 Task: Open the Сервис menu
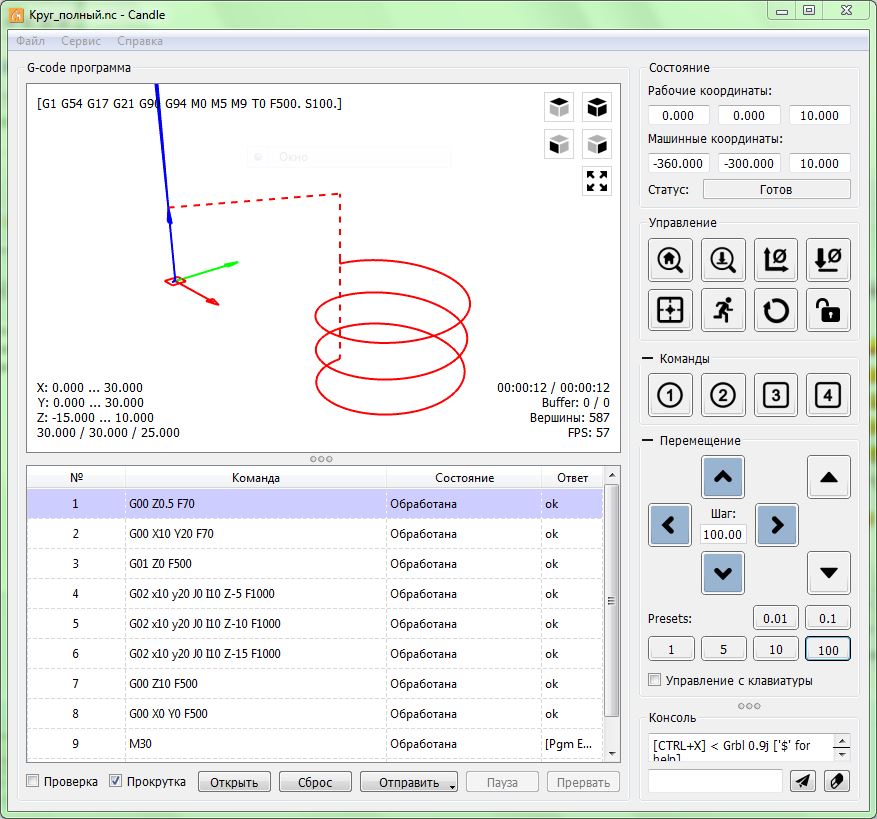point(80,41)
